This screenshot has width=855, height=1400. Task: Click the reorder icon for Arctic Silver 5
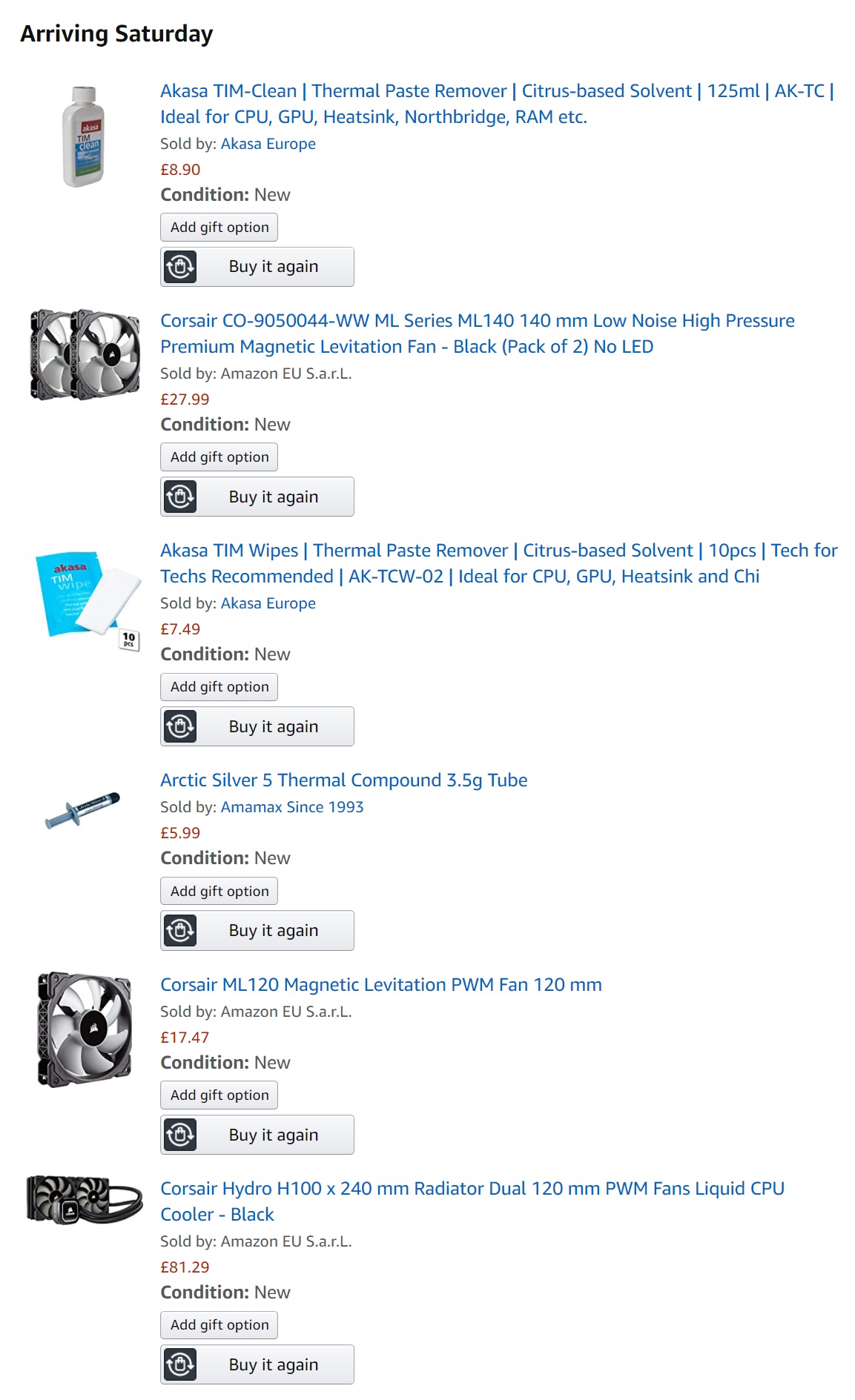[180, 930]
